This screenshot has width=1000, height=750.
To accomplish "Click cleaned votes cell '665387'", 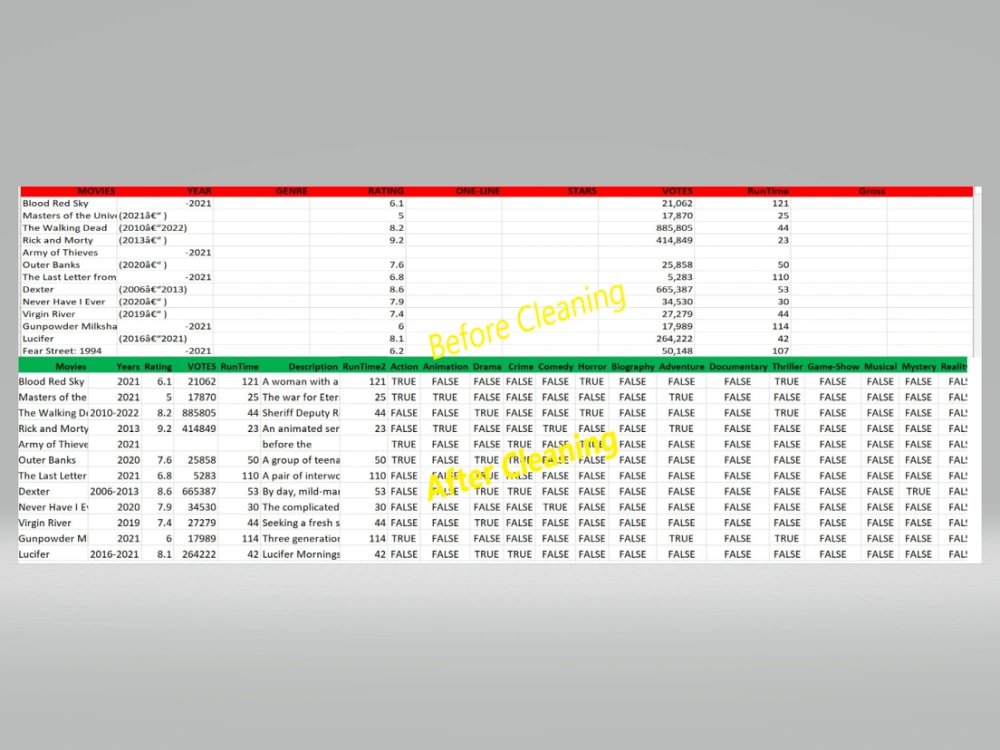I will tap(199, 491).
